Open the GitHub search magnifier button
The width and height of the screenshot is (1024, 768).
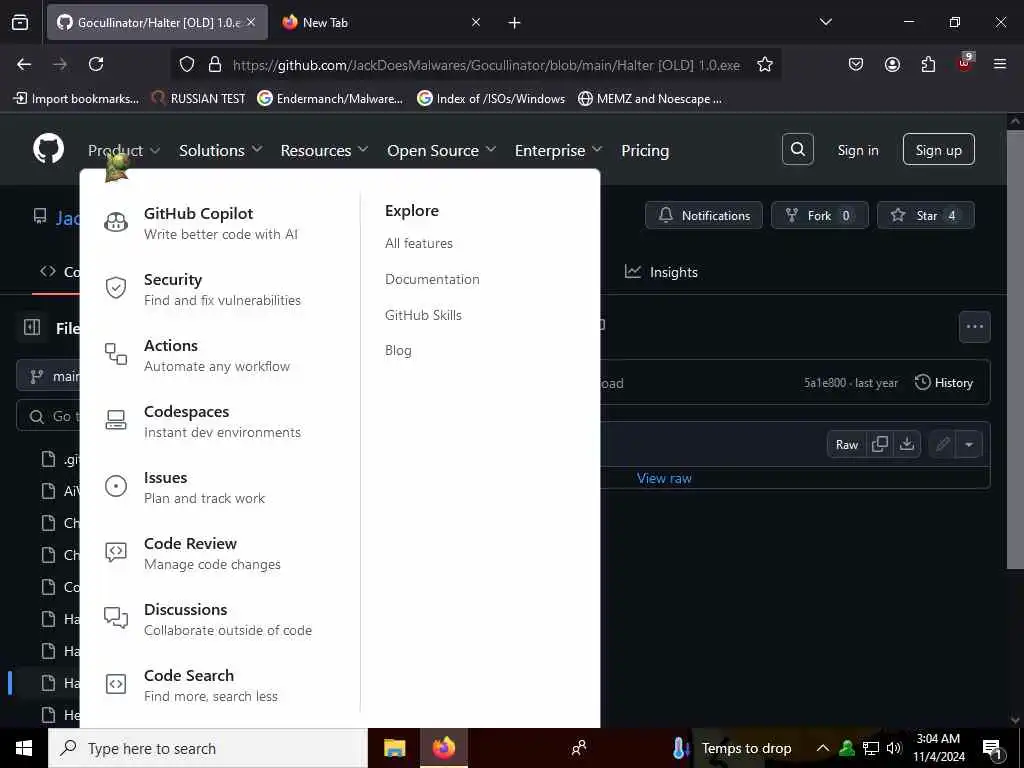pyautogui.click(x=797, y=150)
